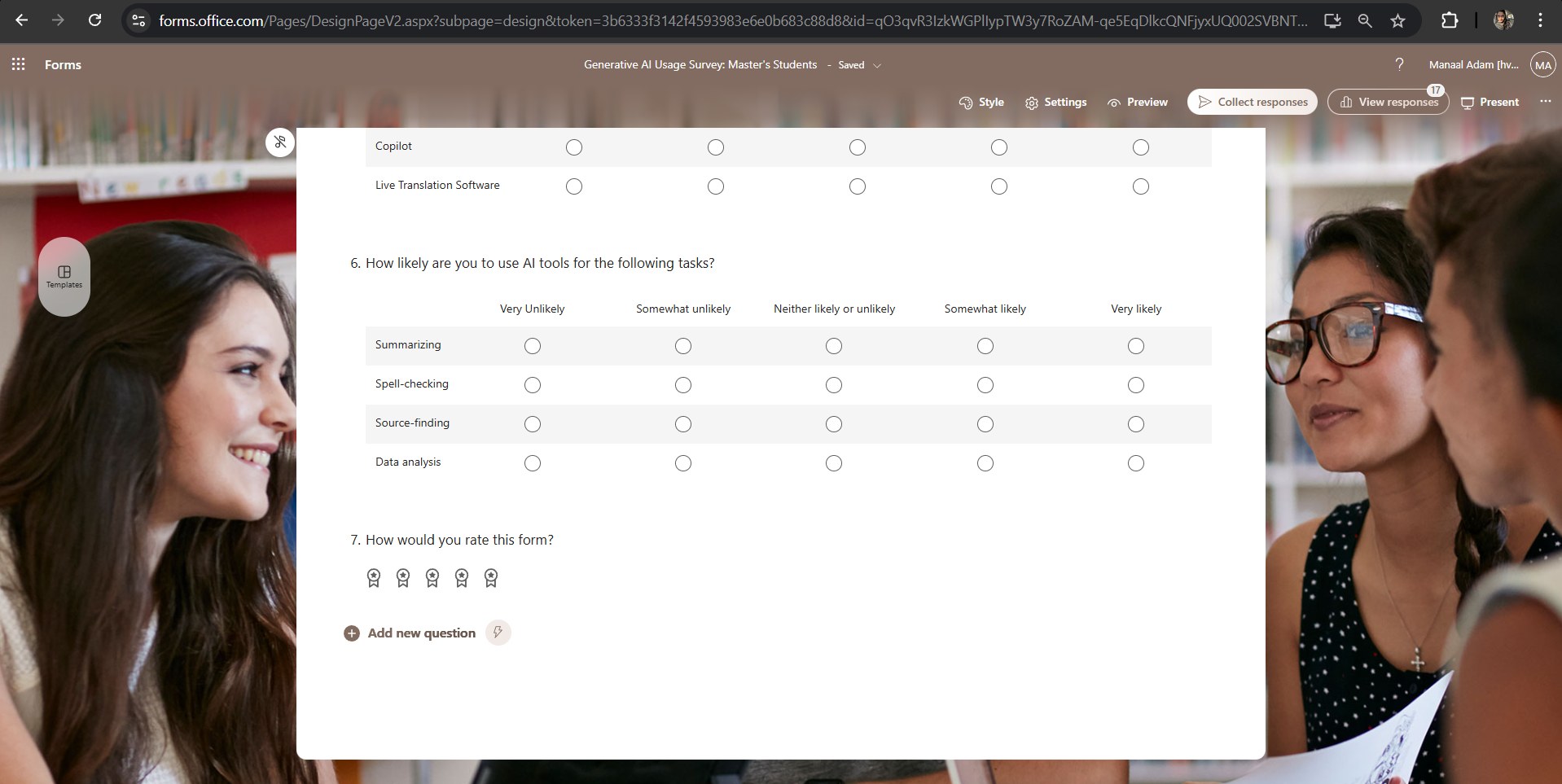Open more form options with the ellipsis
1562x784 pixels.
(1547, 102)
